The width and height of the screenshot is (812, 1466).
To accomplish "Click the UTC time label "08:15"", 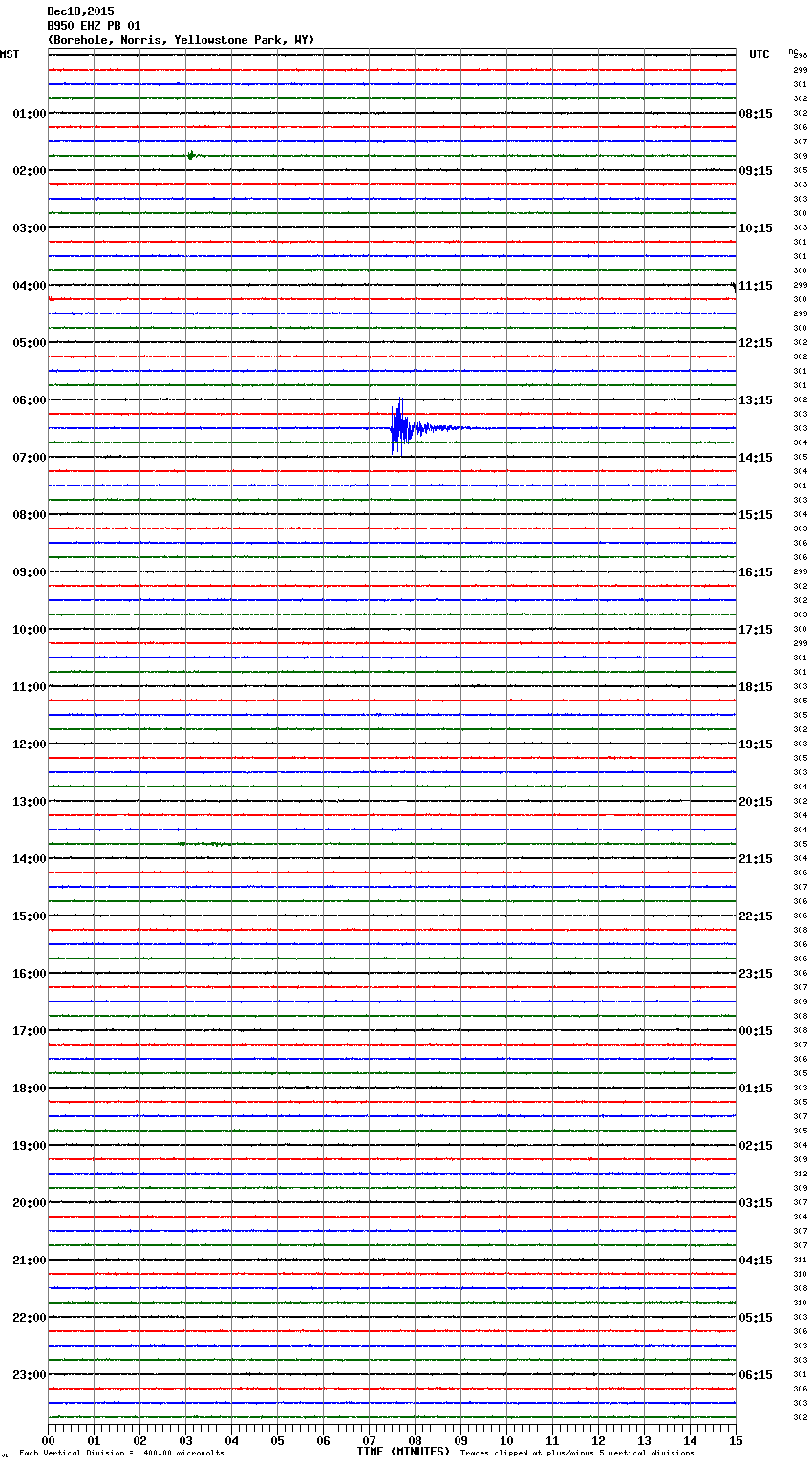I will (x=756, y=114).
